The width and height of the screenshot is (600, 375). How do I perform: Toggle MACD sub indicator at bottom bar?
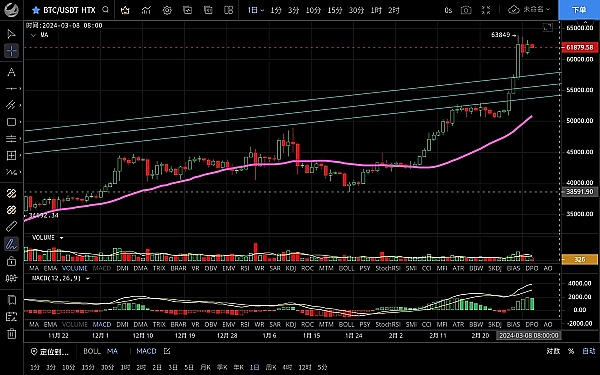pyautogui.click(x=146, y=351)
